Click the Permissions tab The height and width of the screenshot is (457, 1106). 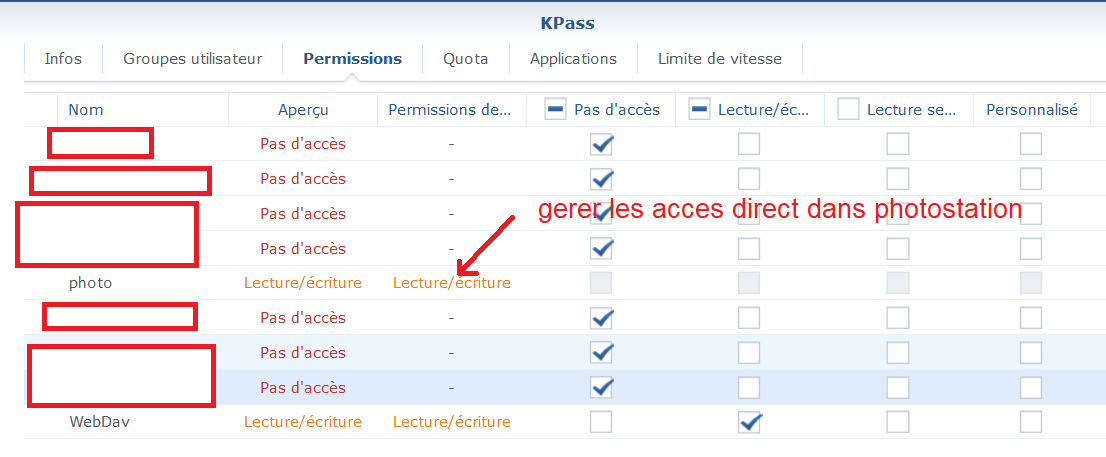[352, 59]
